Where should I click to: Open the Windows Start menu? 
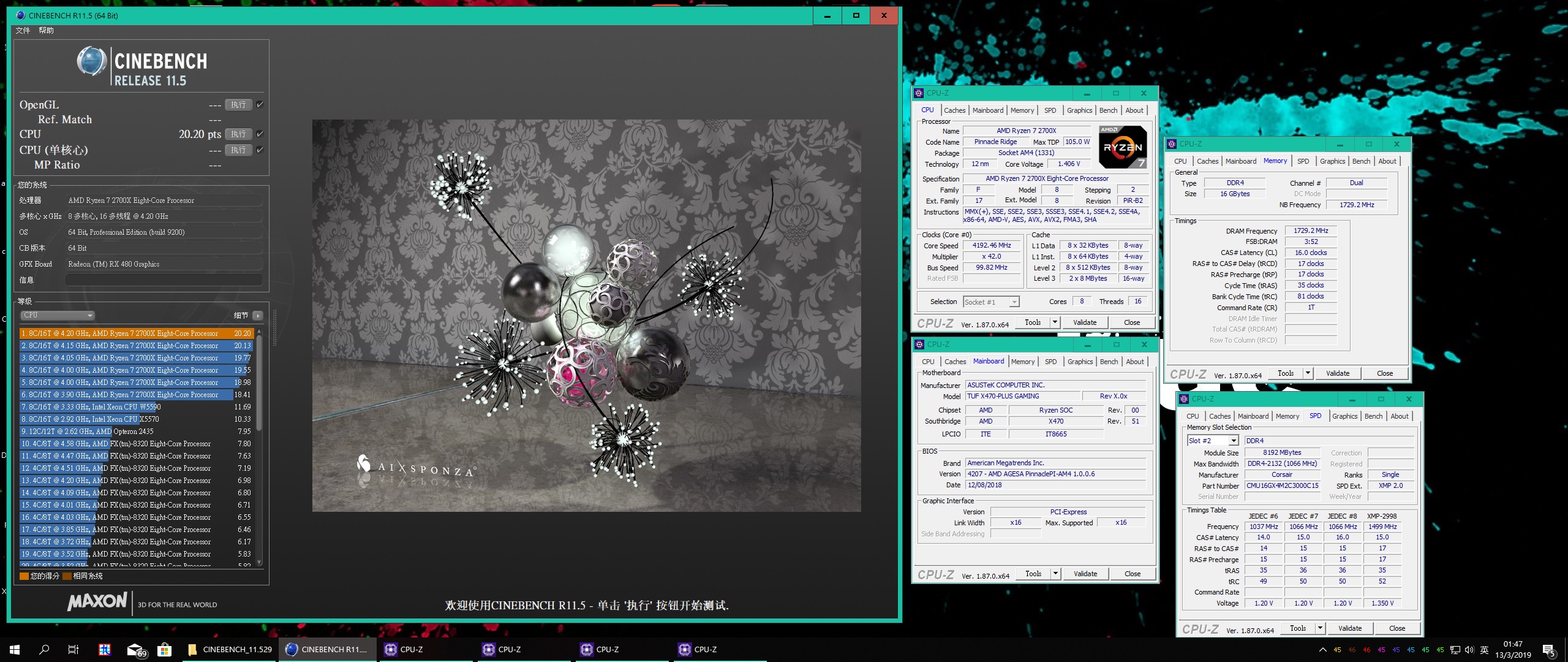15,650
